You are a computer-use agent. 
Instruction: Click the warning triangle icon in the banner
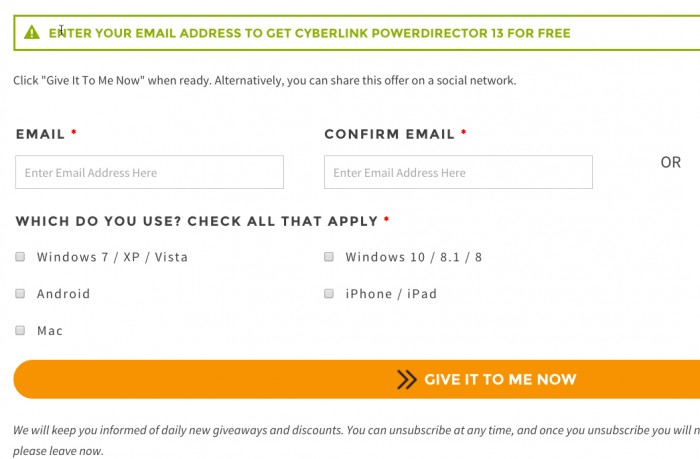click(32, 33)
